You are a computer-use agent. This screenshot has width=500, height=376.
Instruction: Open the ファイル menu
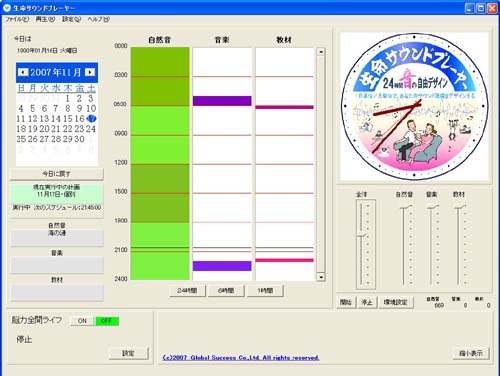coord(17,19)
